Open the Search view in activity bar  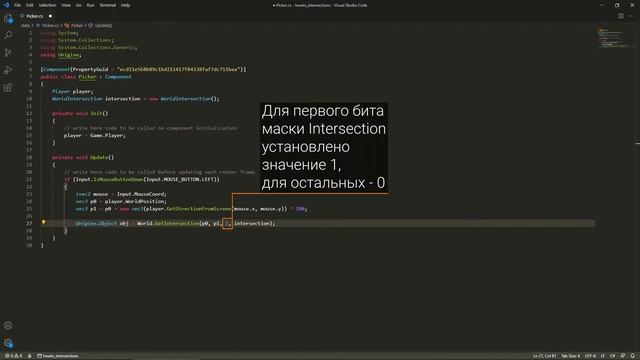[8, 36]
